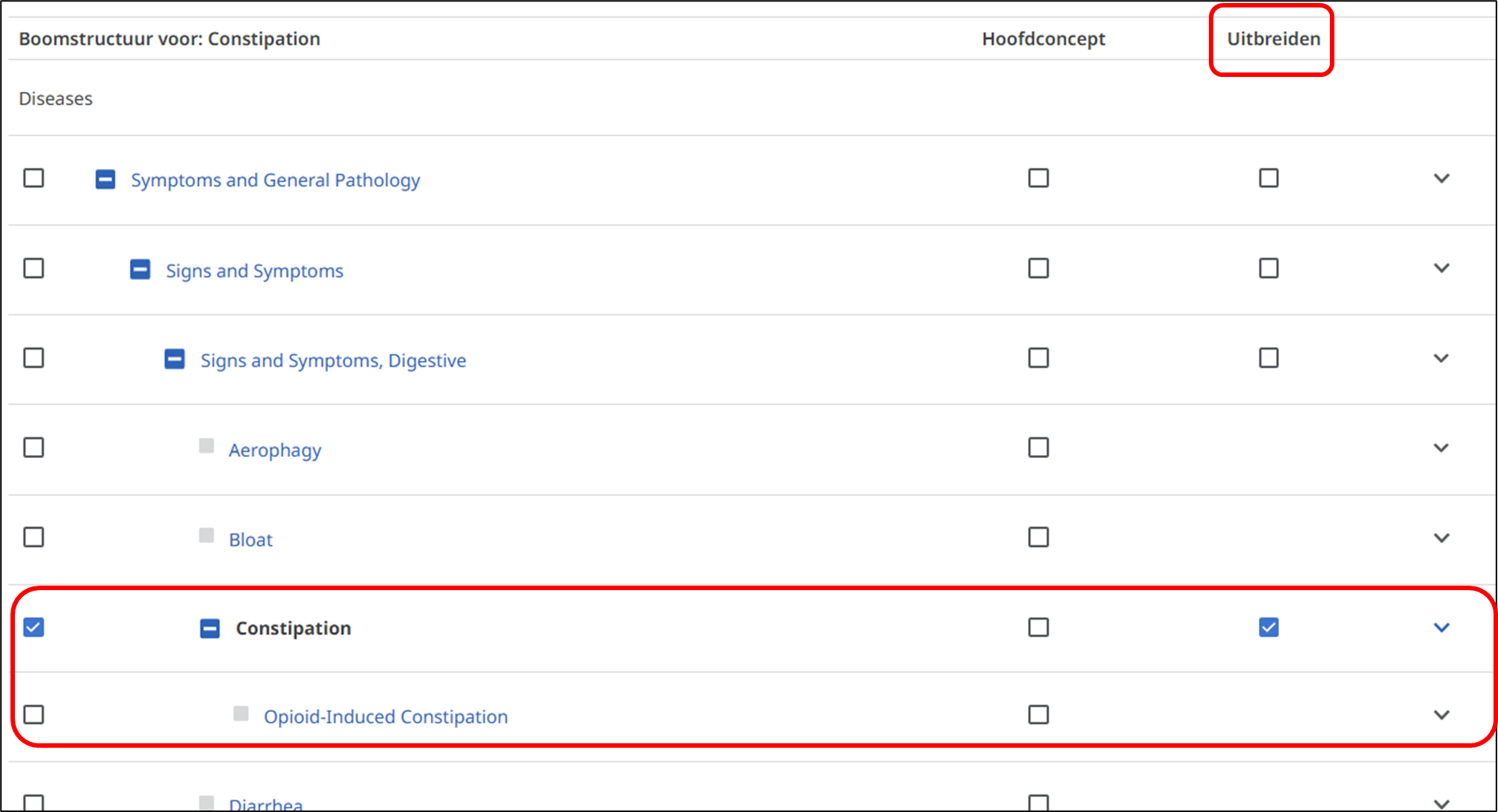
Task: Expand details chevron for Opioid-Induced Constipation
Action: coord(1442,715)
